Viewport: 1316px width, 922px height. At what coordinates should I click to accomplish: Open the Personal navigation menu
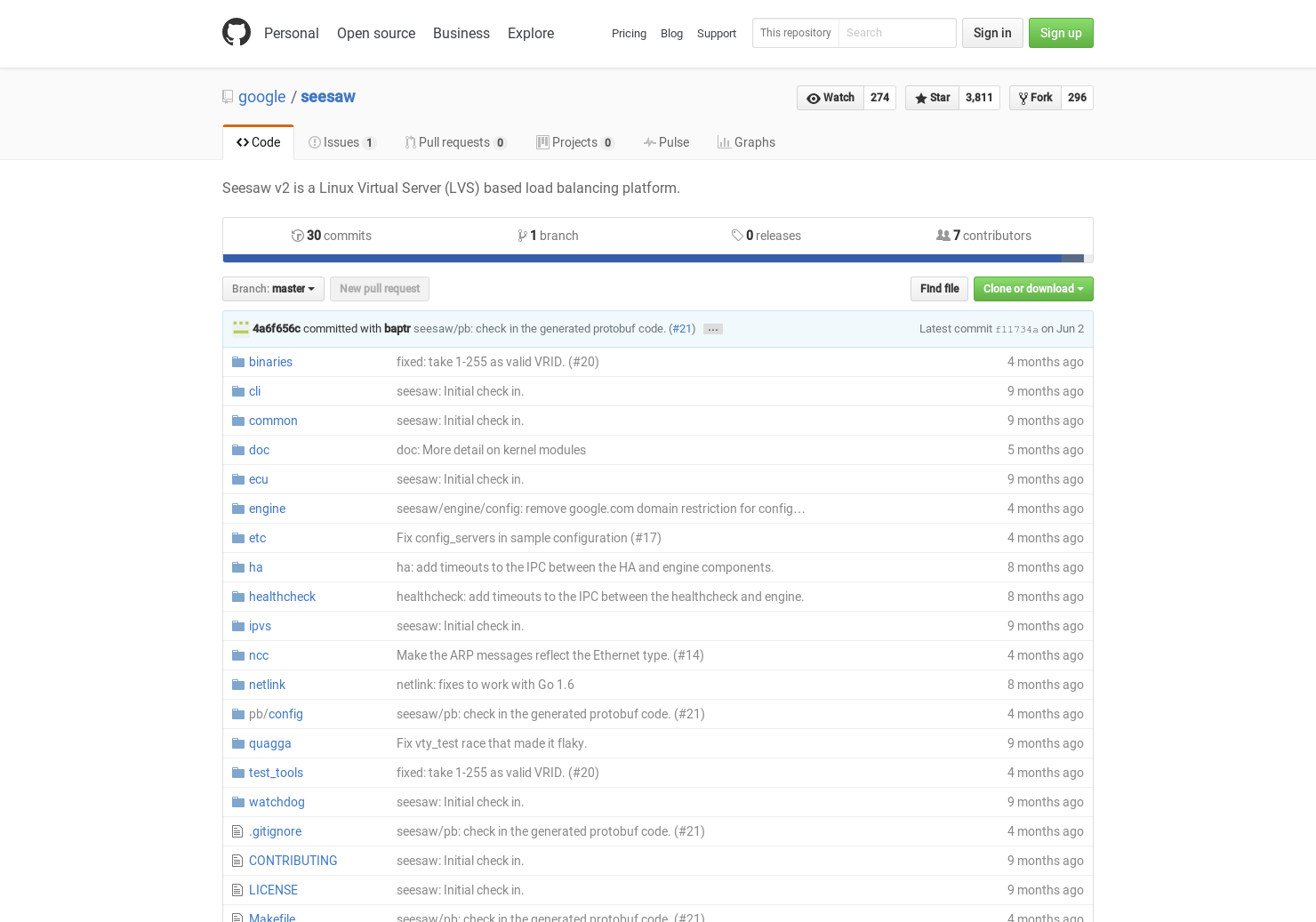(x=292, y=33)
